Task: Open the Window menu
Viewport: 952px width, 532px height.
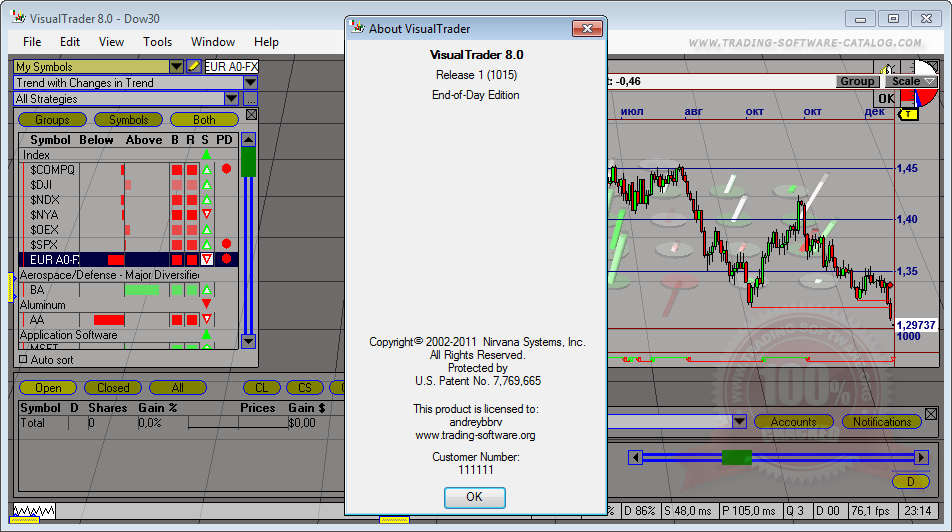Action: pyautogui.click(x=212, y=42)
